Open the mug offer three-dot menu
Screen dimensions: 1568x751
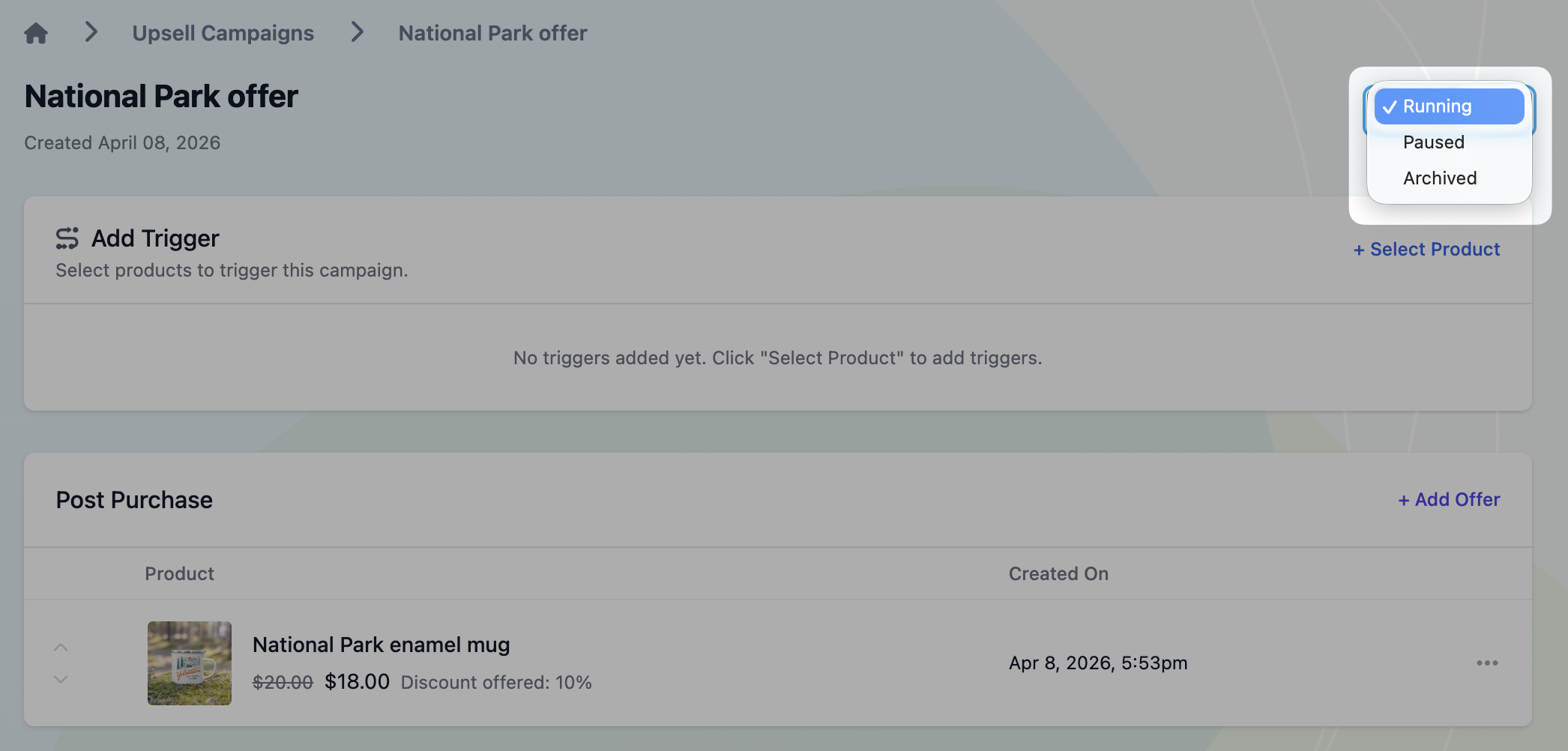1487,663
